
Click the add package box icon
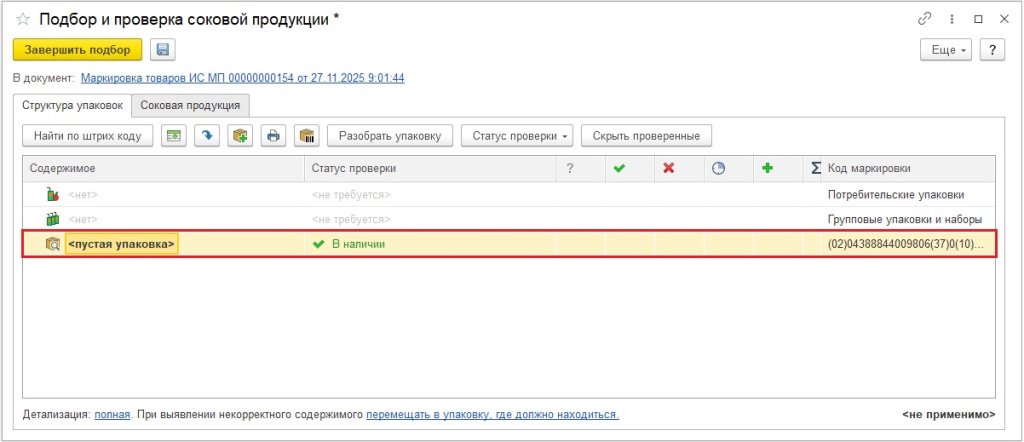(239, 136)
